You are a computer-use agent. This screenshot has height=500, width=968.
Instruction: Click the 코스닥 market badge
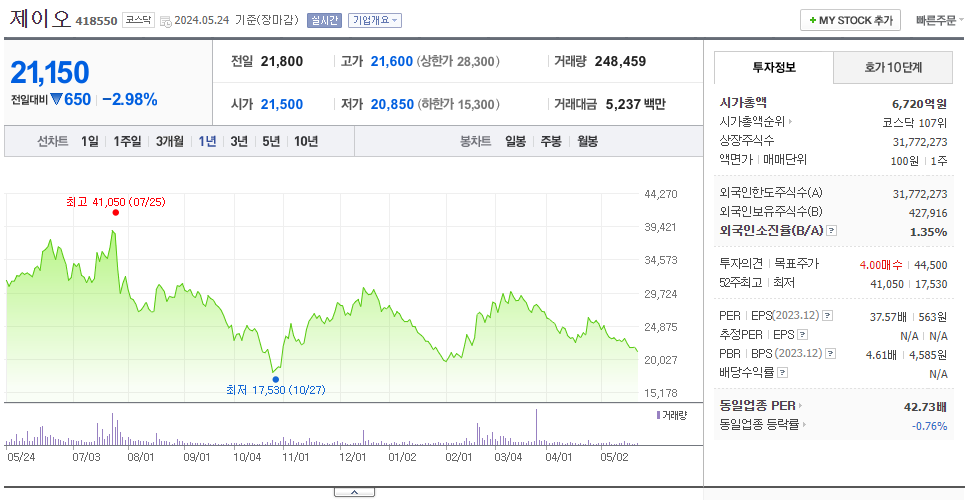pos(138,20)
